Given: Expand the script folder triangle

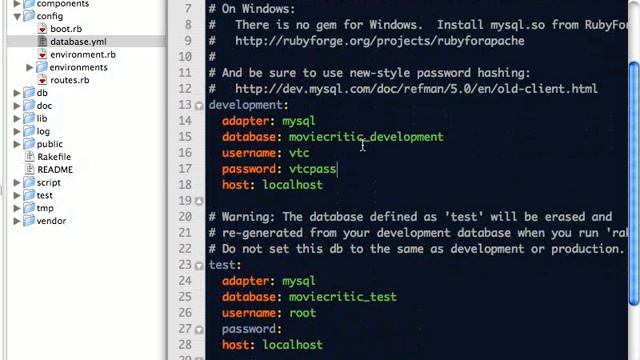Looking at the screenshot, I should (x=17, y=183).
